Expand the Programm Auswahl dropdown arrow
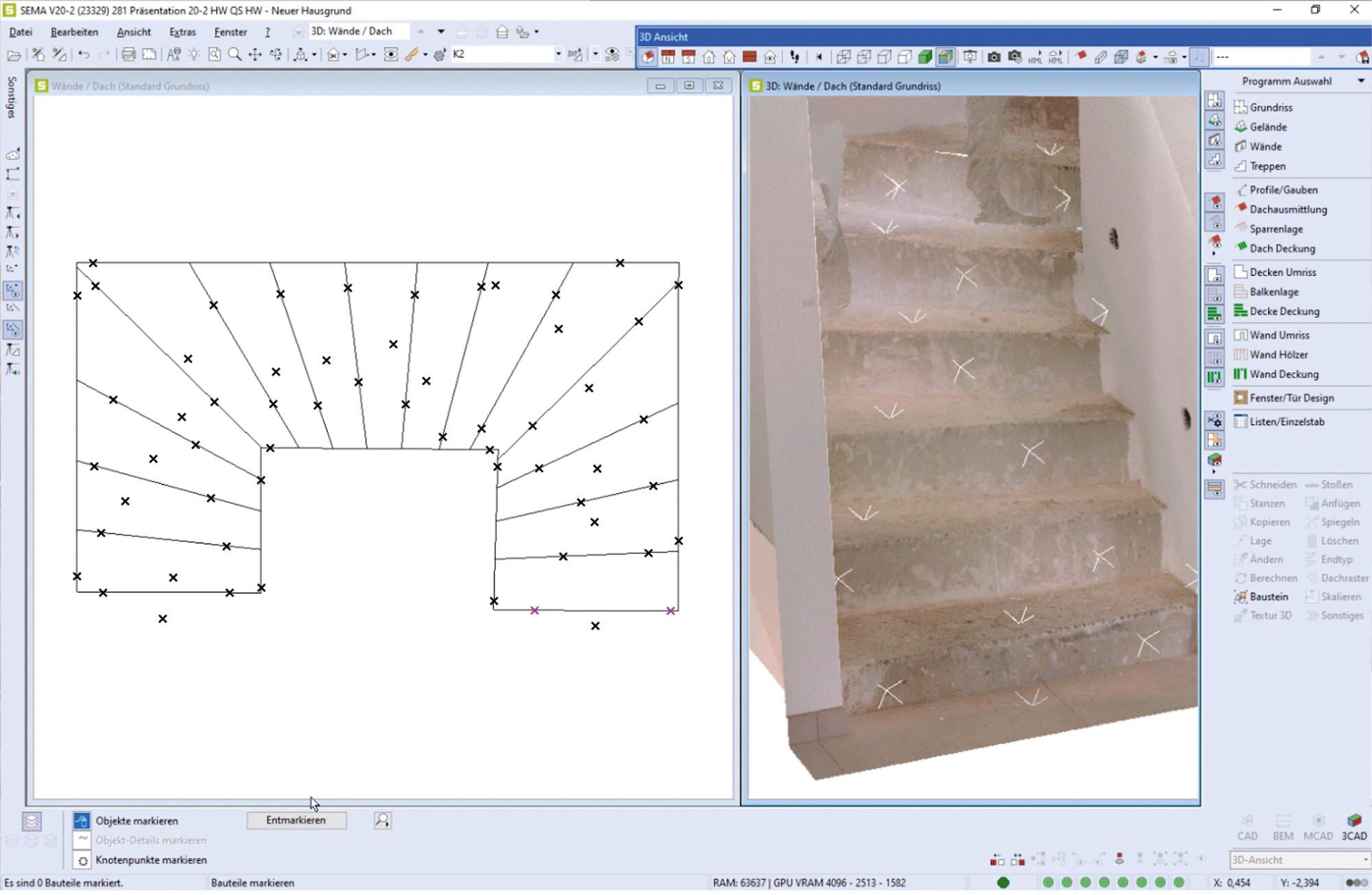The height and width of the screenshot is (895, 1372). (1360, 81)
